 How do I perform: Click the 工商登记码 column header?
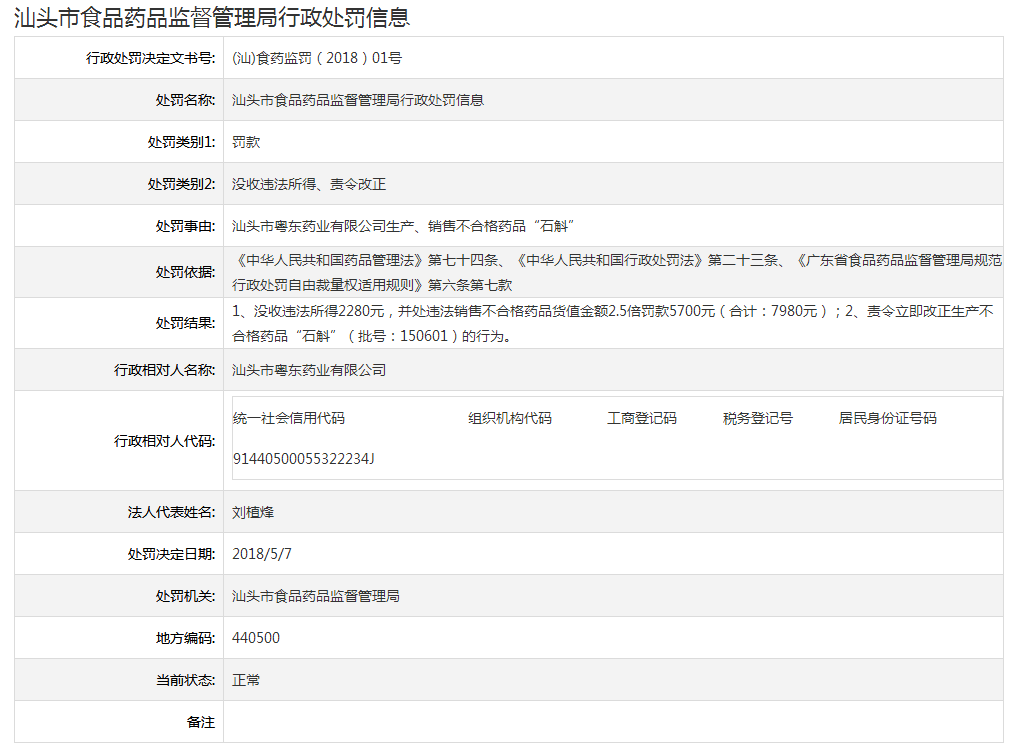pos(641,418)
